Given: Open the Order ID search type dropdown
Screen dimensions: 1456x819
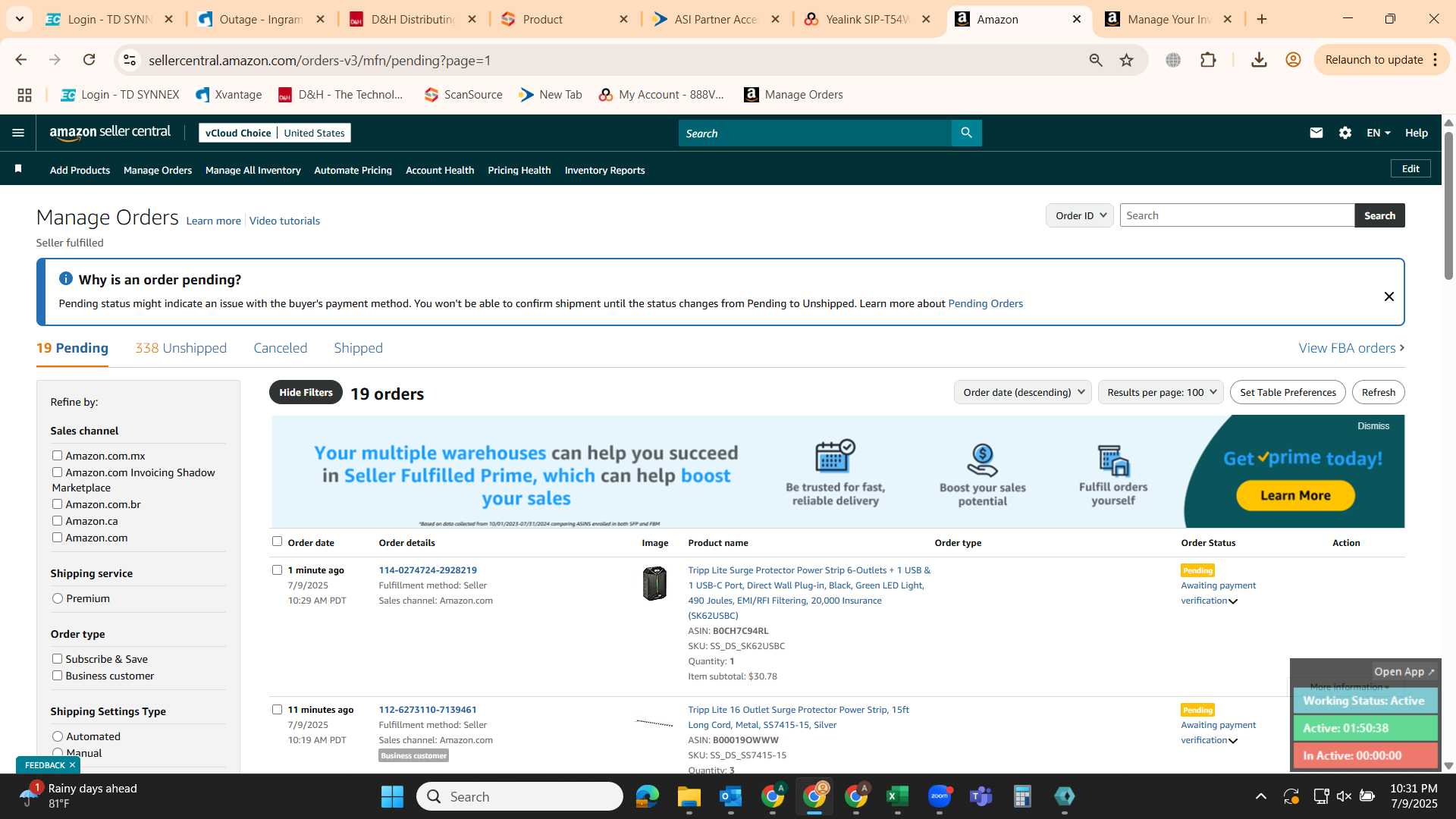Looking at the screenshot, I should tap(1080, 215).
